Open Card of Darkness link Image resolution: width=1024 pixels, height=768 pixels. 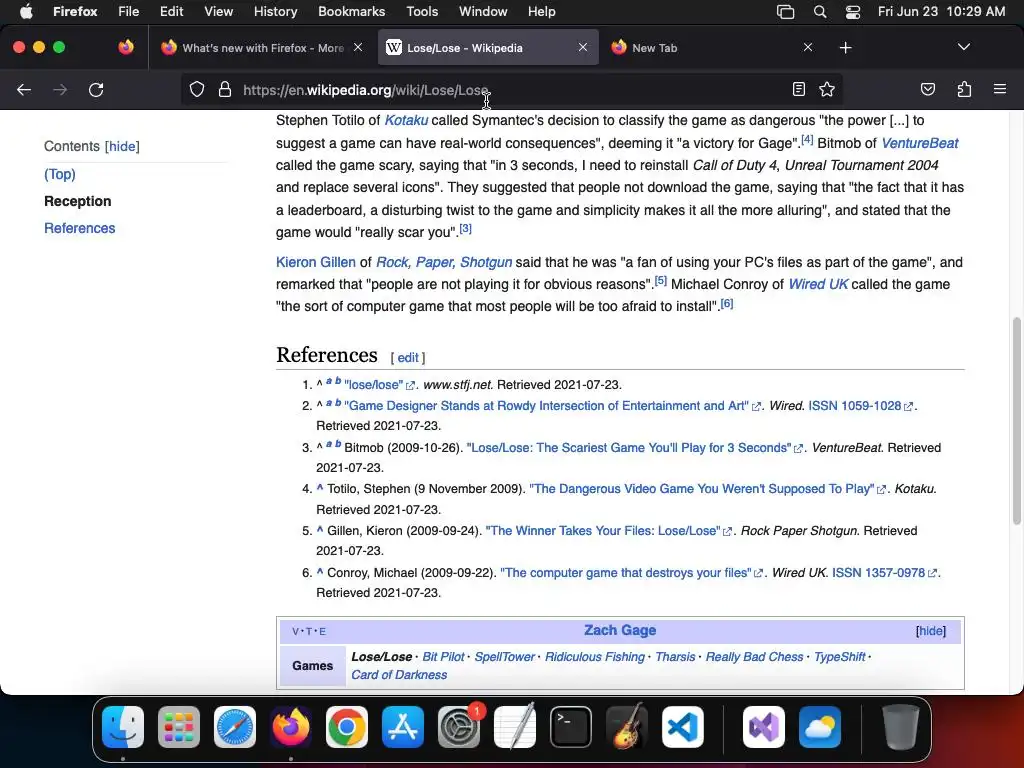pos(399,675)
